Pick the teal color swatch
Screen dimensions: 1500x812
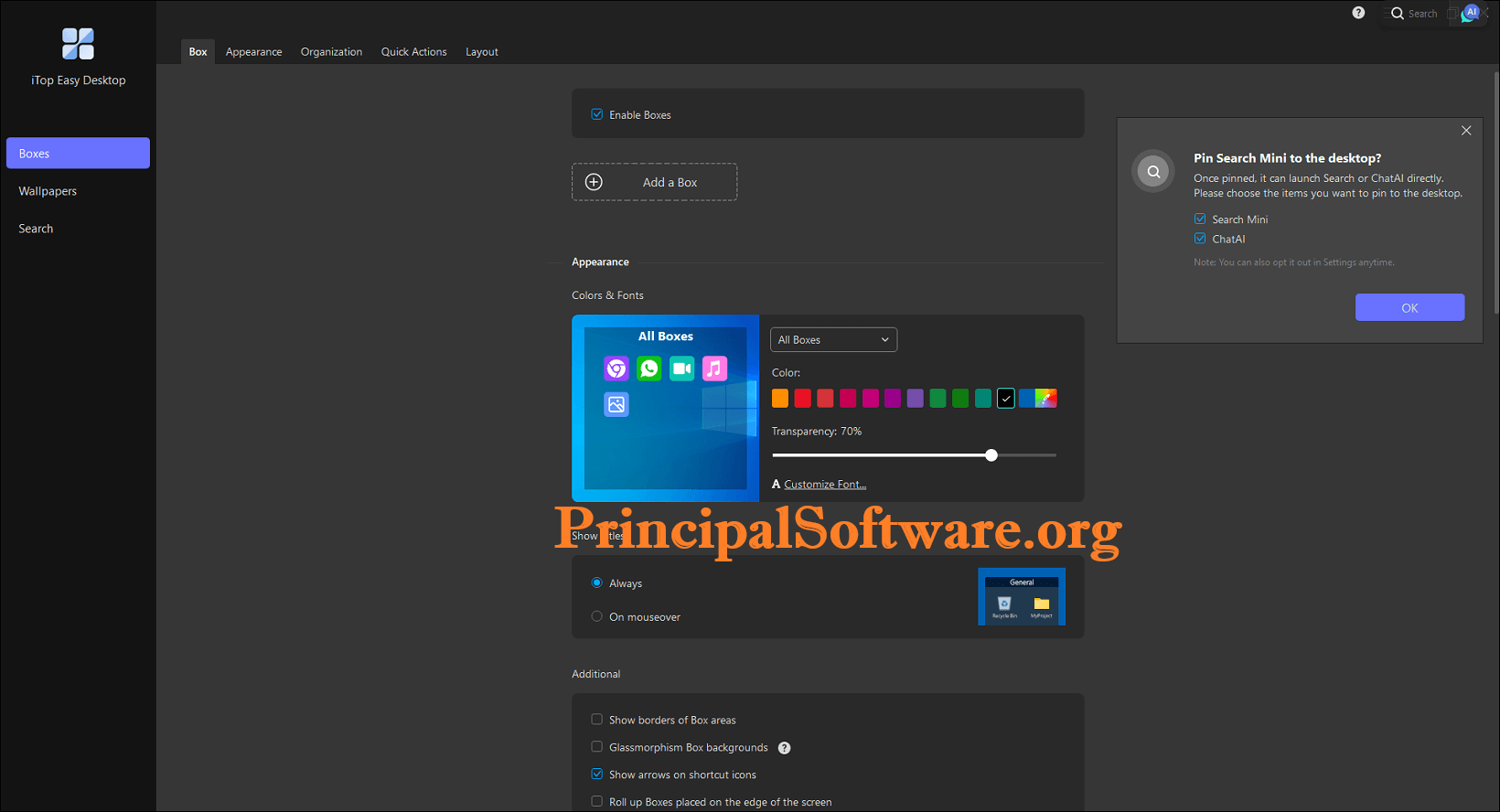click(x=982, y=398)
